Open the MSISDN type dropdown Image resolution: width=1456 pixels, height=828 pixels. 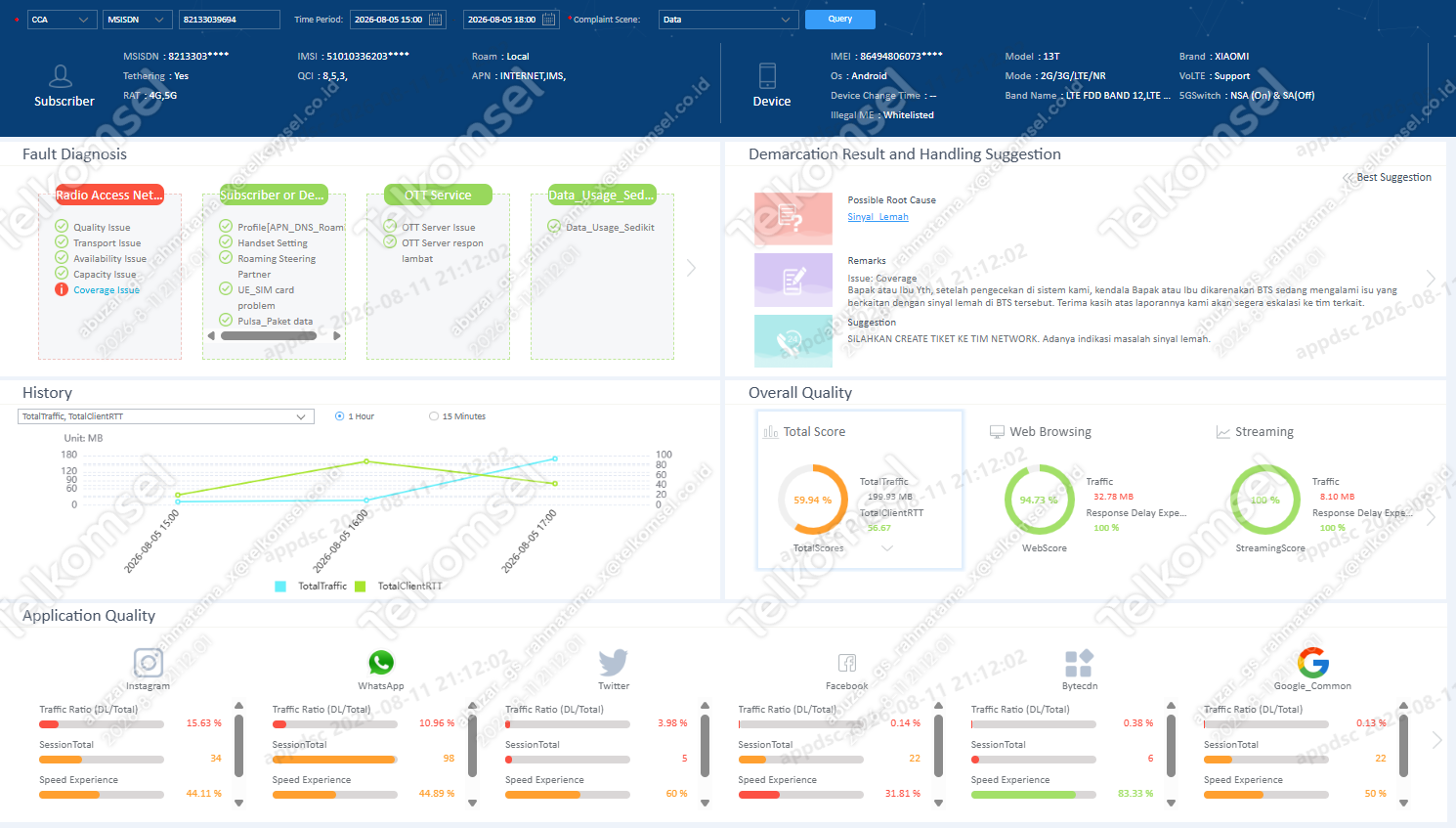138,20
